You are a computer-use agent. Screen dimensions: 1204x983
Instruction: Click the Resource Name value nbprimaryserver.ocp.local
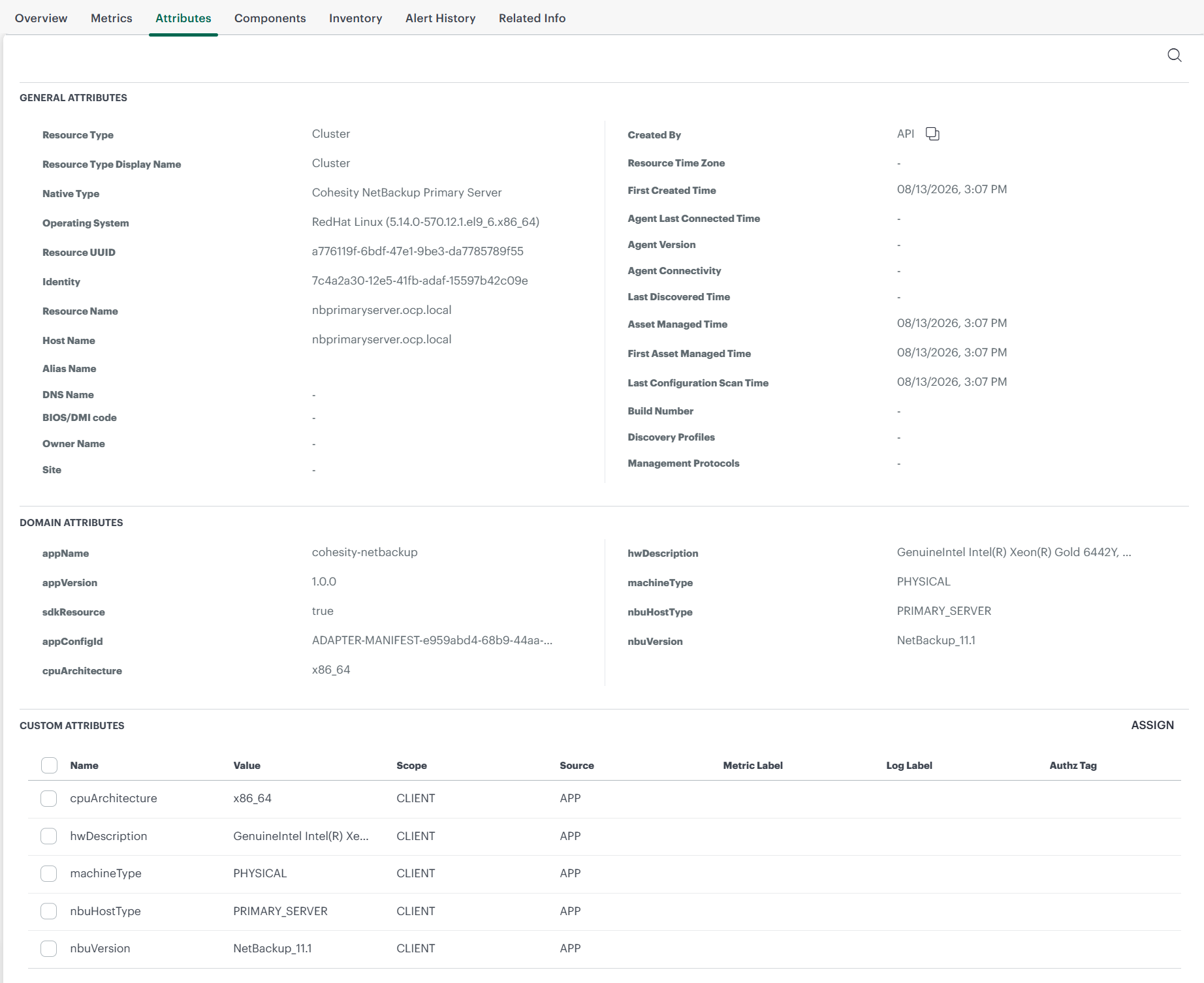tap(382, 310)
